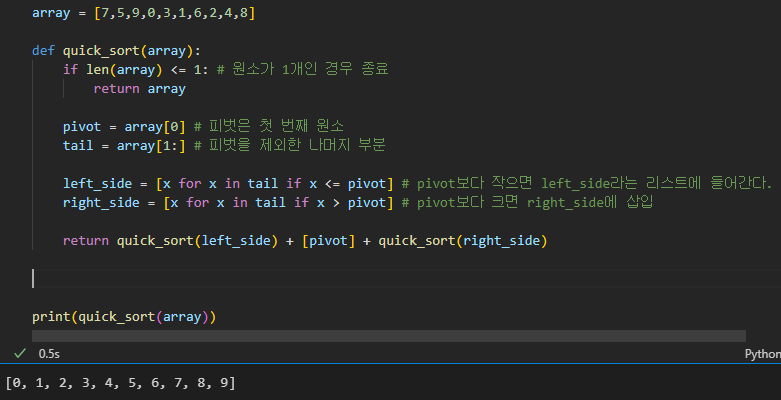Click the comment '피벗은 첫 번째 원소'
The width and height of the screenshot is (781, 400).
pos(269,126)
